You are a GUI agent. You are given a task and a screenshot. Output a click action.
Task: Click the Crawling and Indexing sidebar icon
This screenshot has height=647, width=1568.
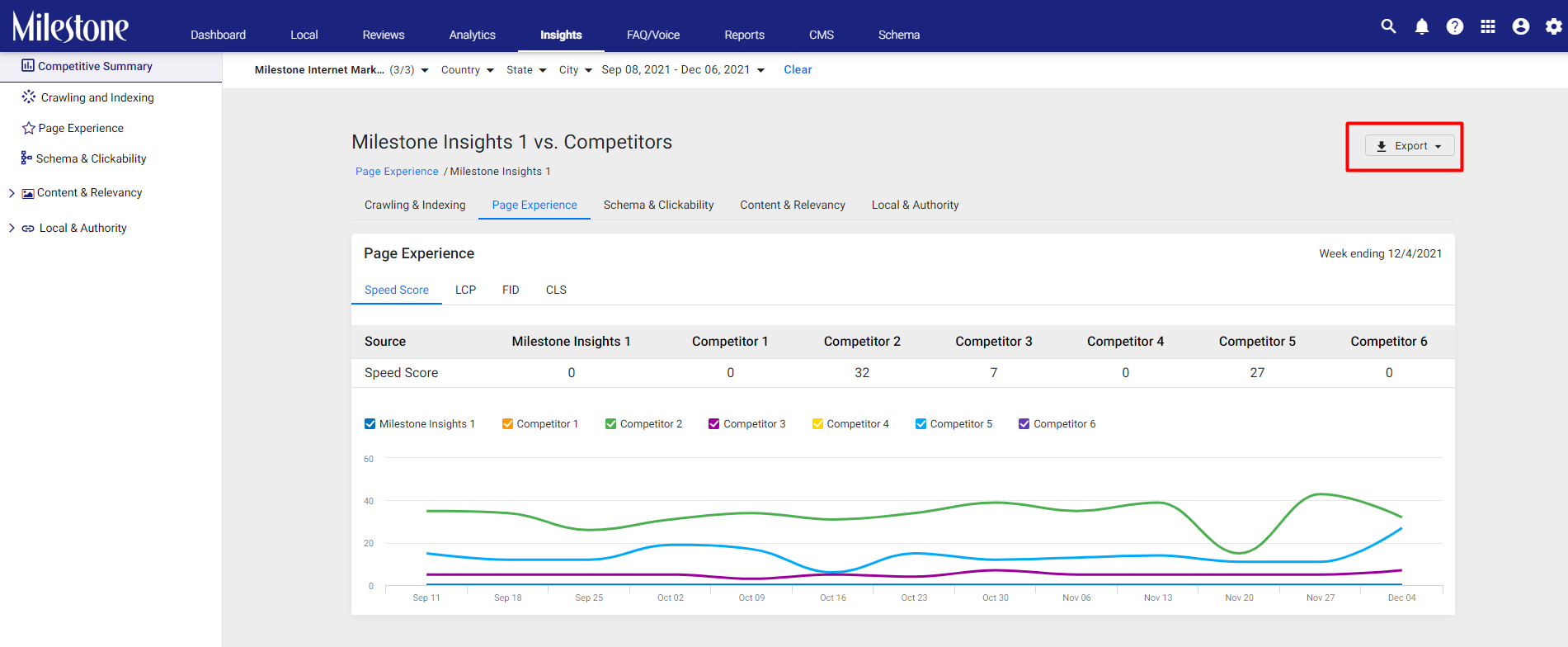(29, 97)
